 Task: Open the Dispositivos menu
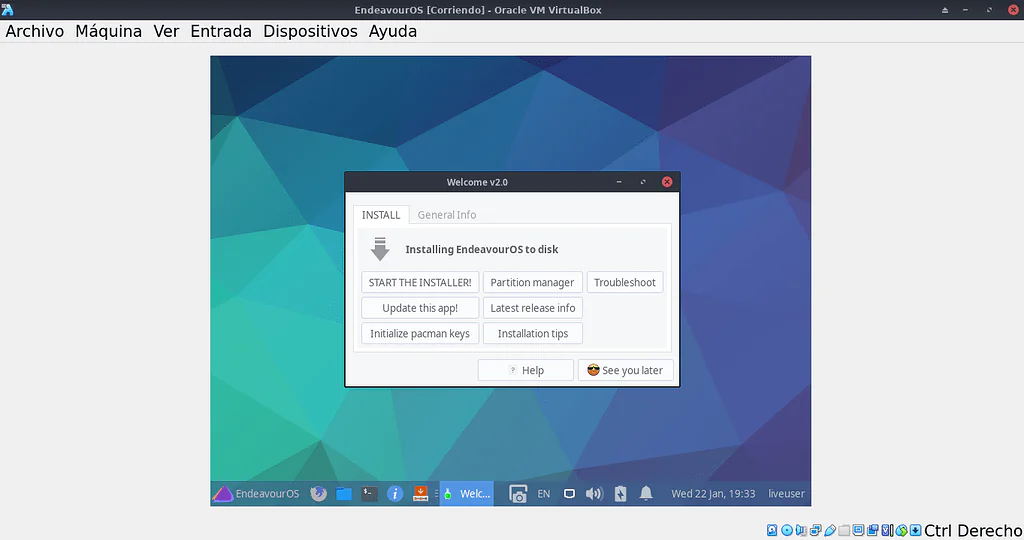tap(310, 31)
